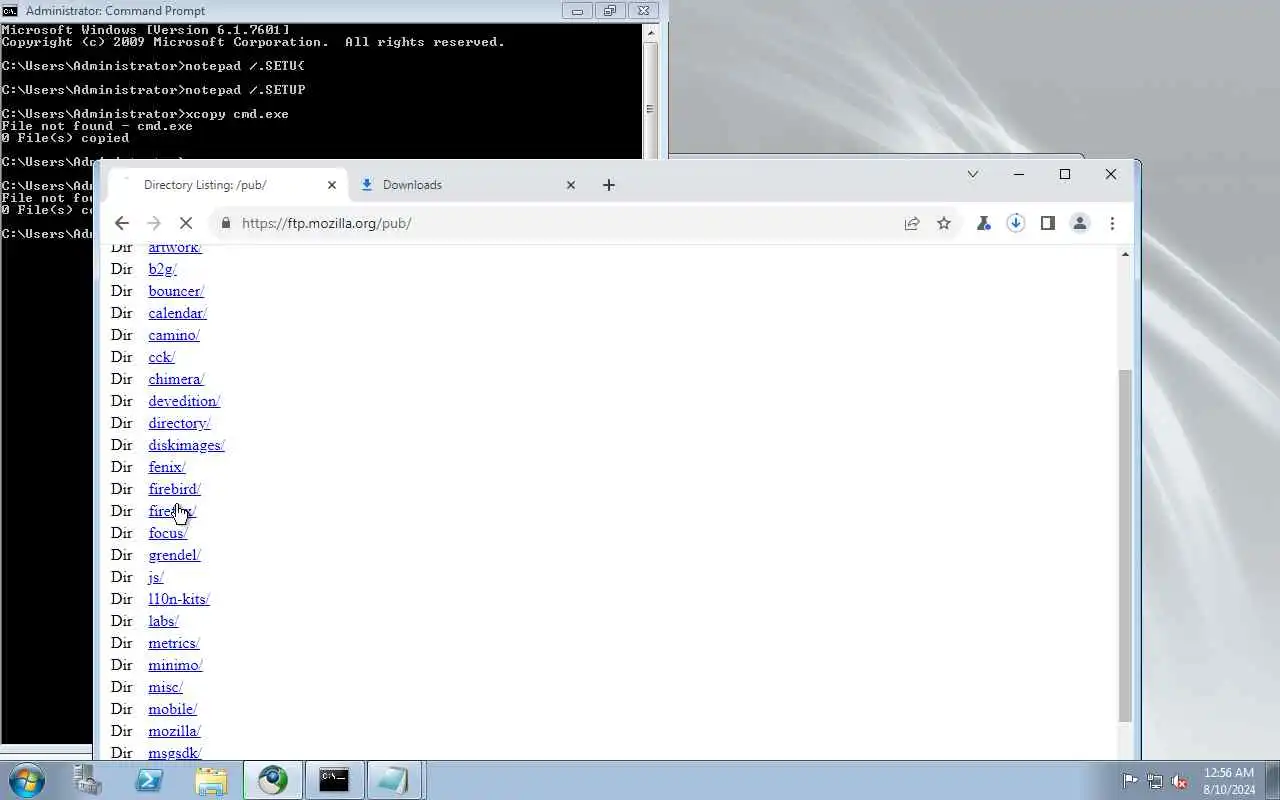Go back using Chrome's back arrow
This screenshot has height=800, width=1280.
[x=122, y=223]
